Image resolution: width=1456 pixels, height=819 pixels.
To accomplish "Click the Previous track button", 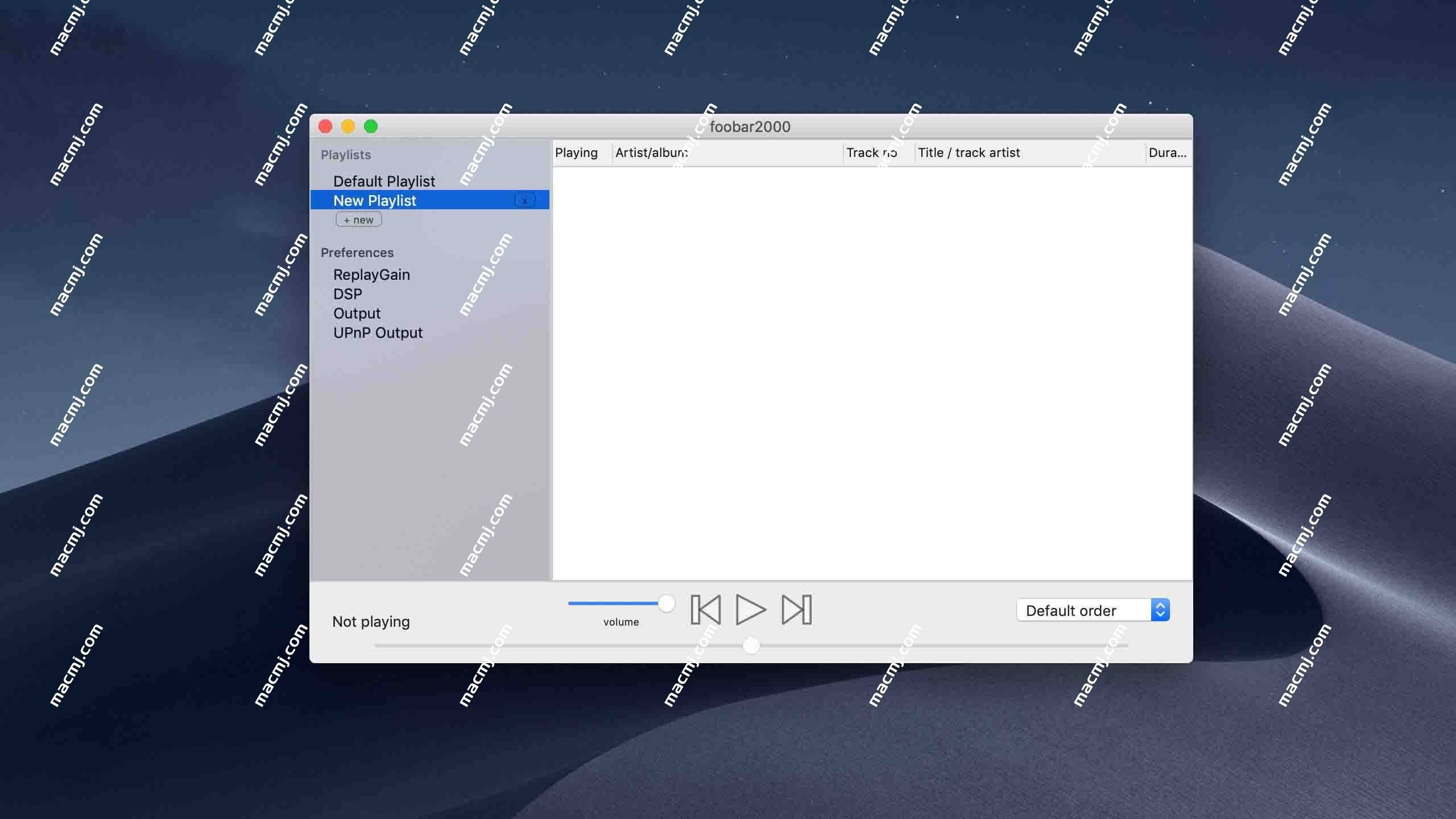I will coord(705,610).
